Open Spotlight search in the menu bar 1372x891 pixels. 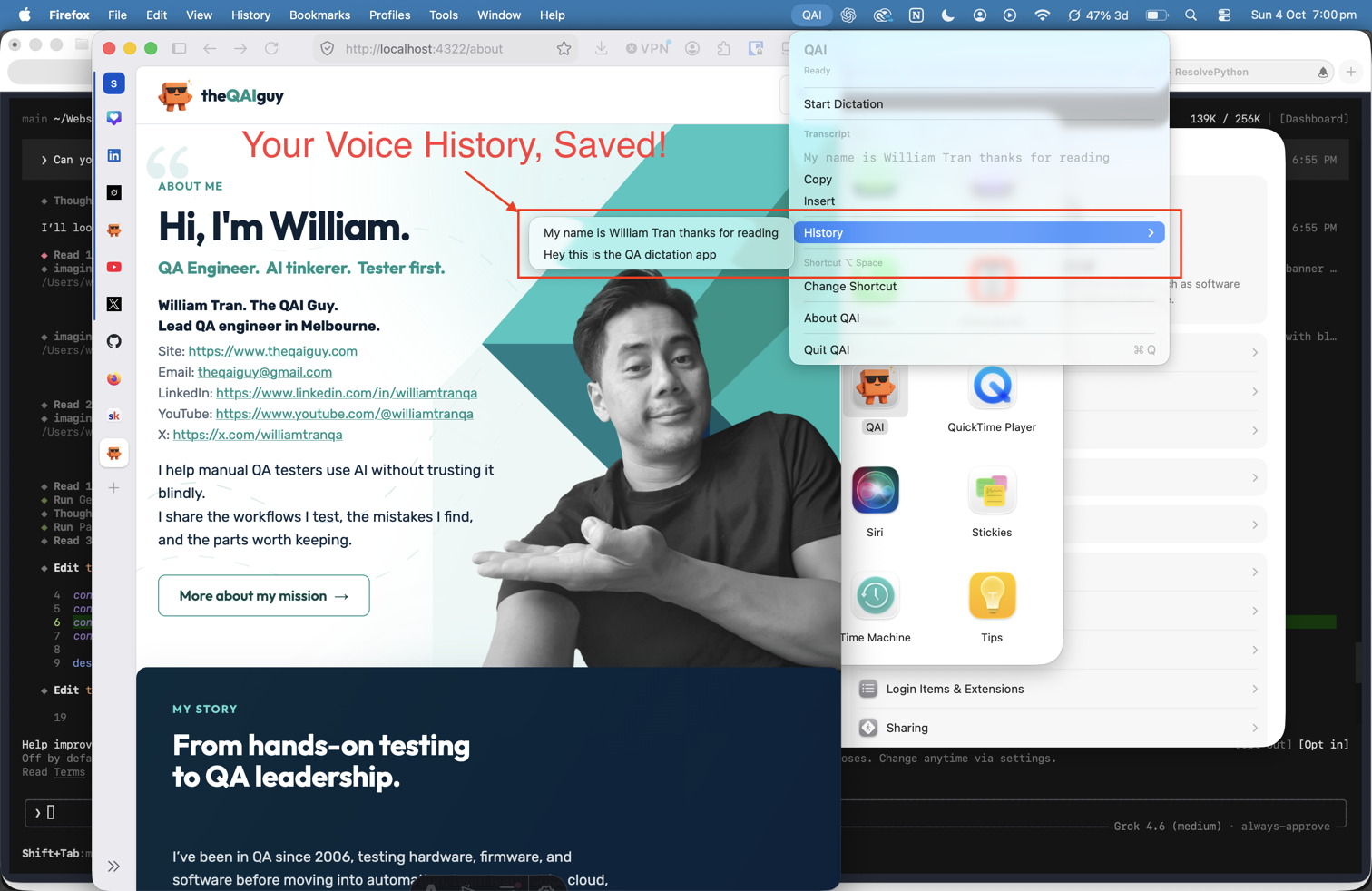click(x=1191, y=15)
